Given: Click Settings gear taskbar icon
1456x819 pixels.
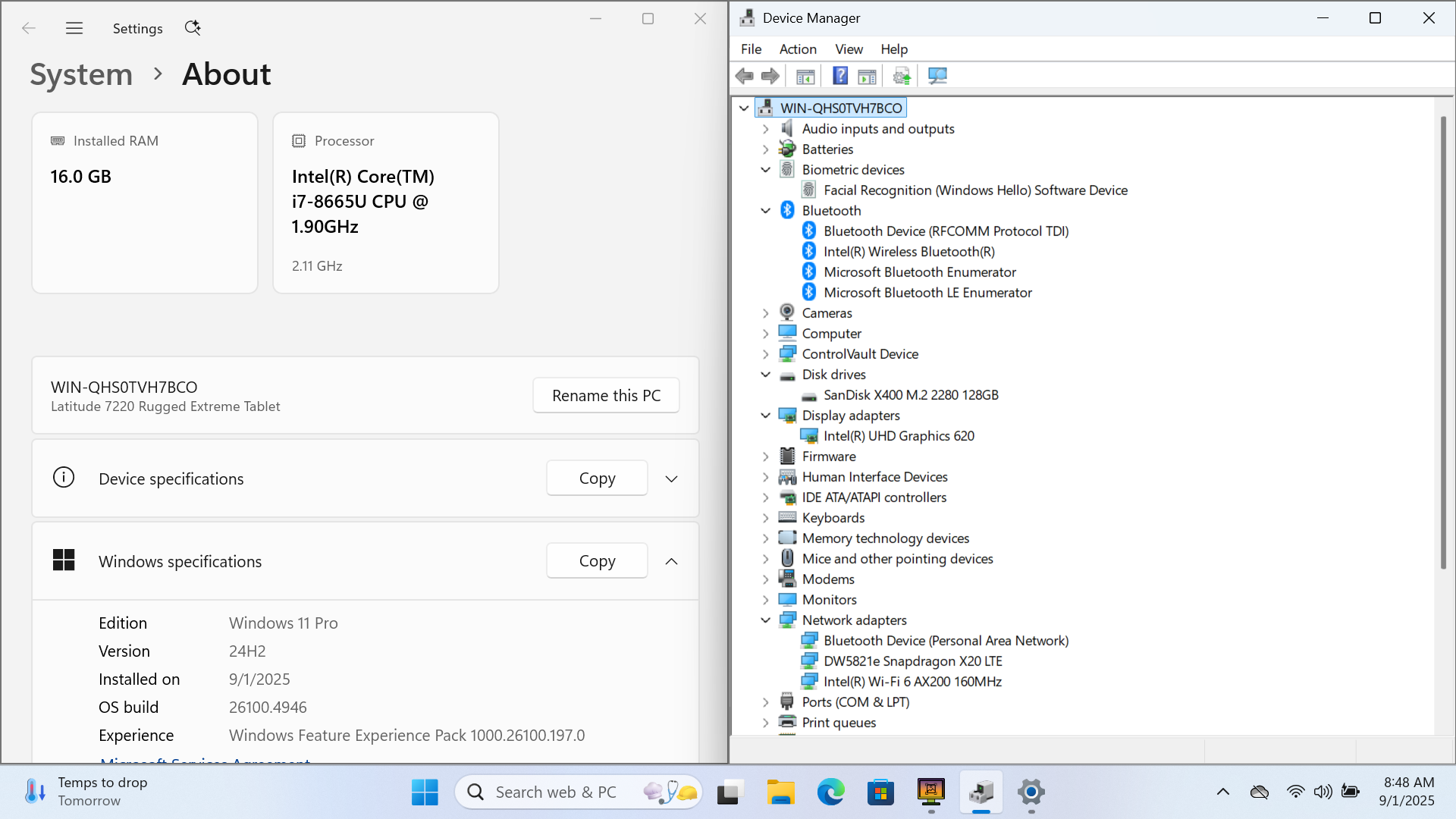Looking at the screenshot, I should pos(1031,792).
